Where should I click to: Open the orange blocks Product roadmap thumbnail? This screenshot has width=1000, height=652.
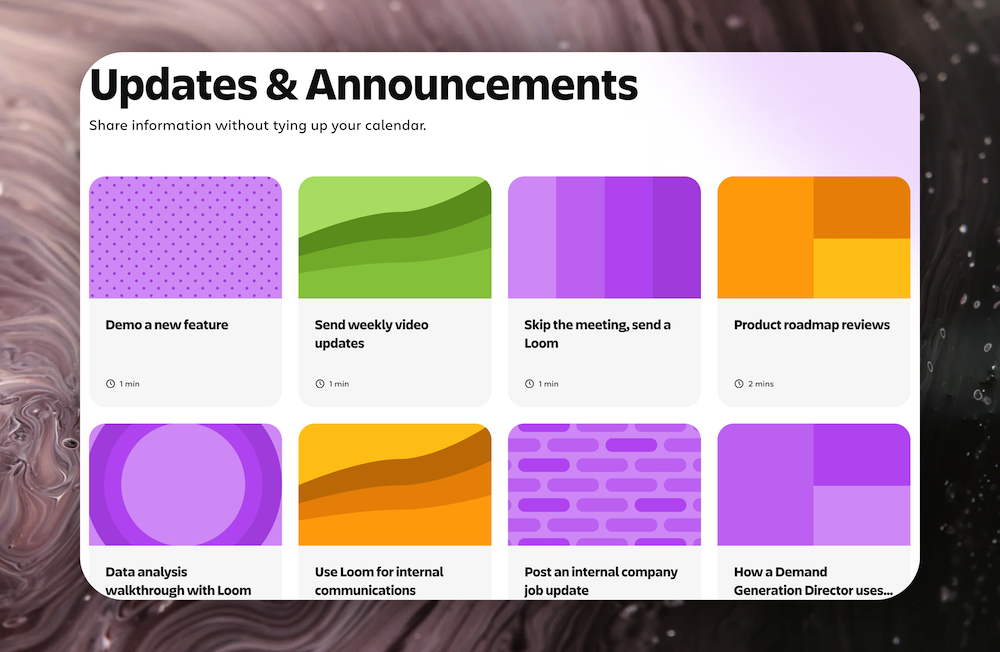tap(813, 237)
